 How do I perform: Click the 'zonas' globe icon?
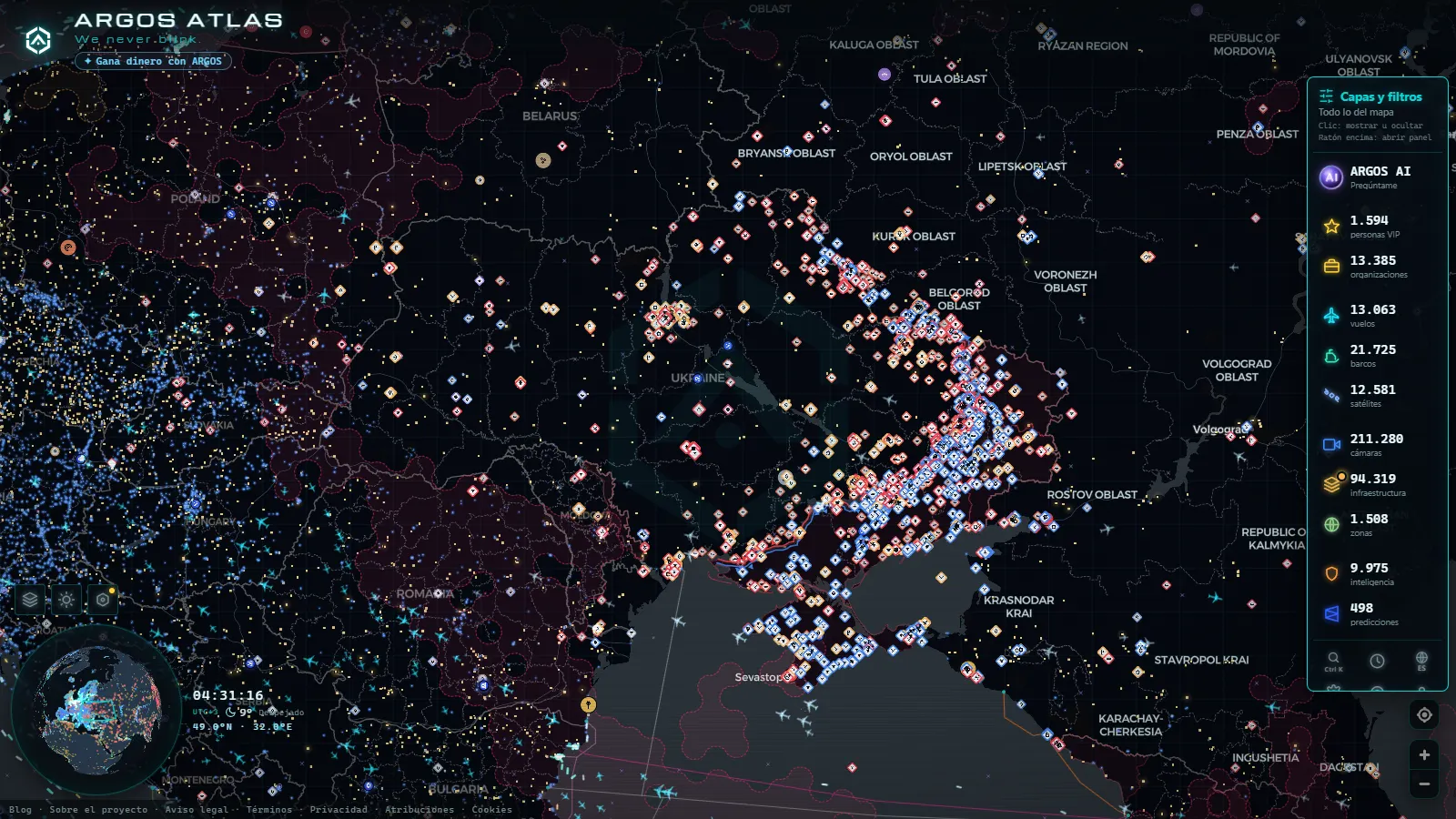click(x=1331, y=524)
